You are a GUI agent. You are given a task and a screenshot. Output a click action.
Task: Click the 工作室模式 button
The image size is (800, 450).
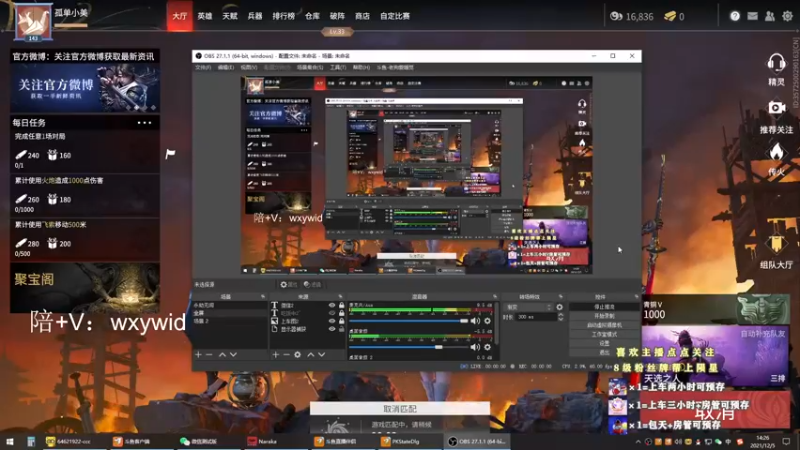click(604, 335)
